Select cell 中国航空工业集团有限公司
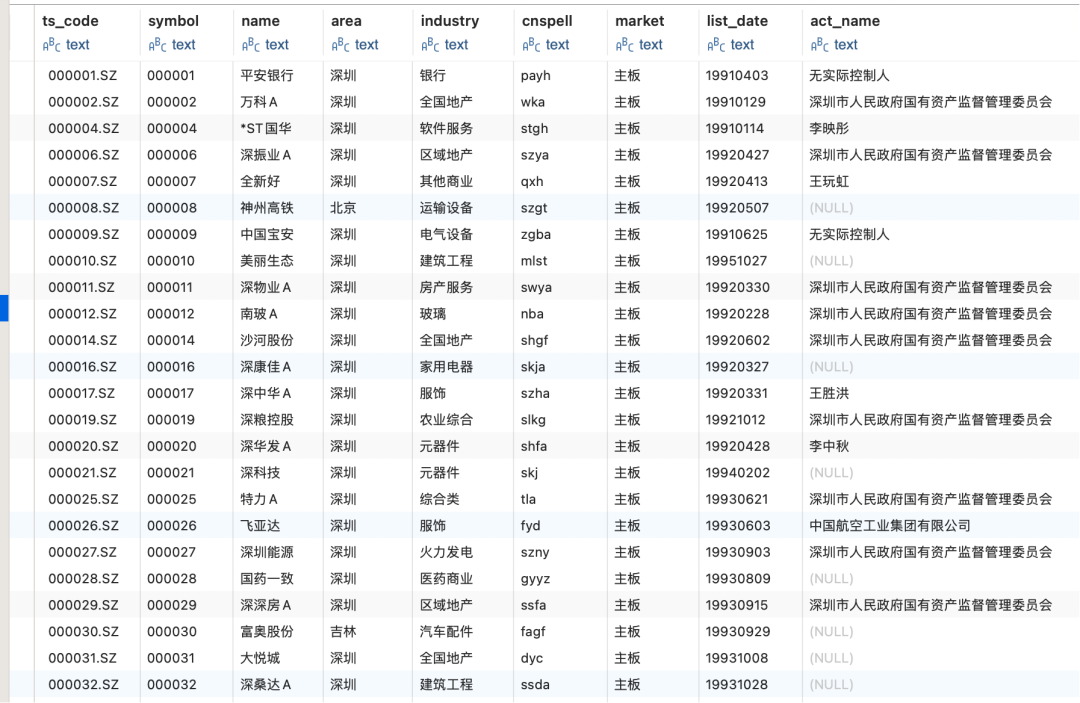 pos(890,526)
